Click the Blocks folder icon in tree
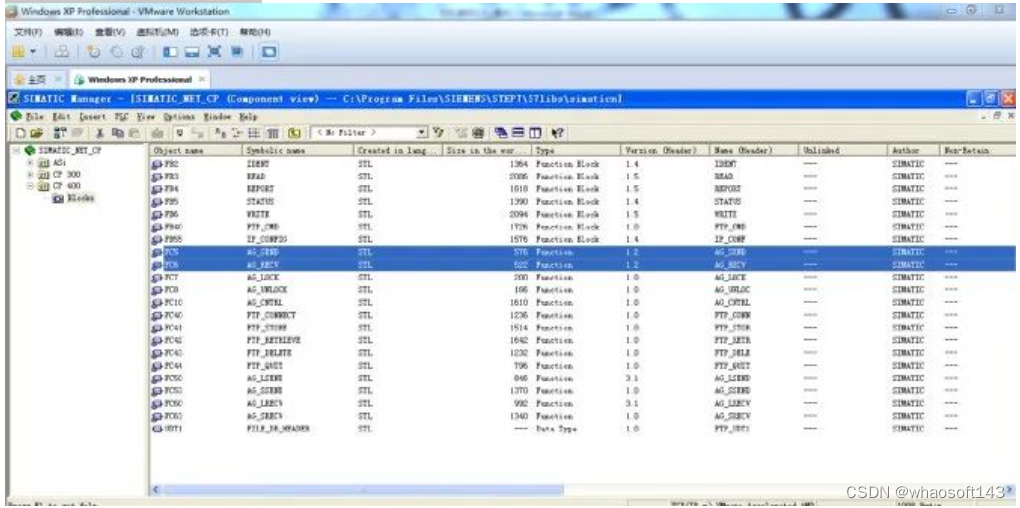This screenshot has height=508, width=1020. [57, 198]
